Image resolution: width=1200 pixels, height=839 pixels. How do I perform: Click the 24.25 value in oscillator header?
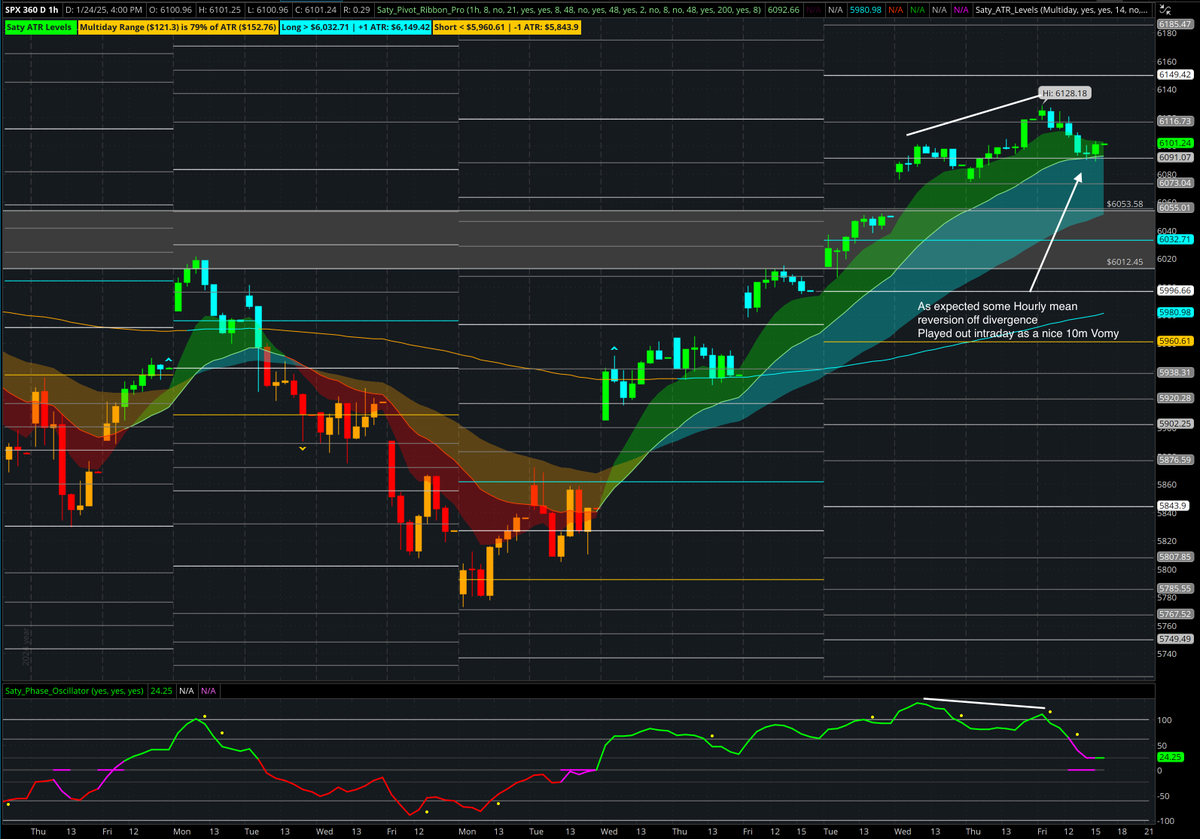coord(161,690)
